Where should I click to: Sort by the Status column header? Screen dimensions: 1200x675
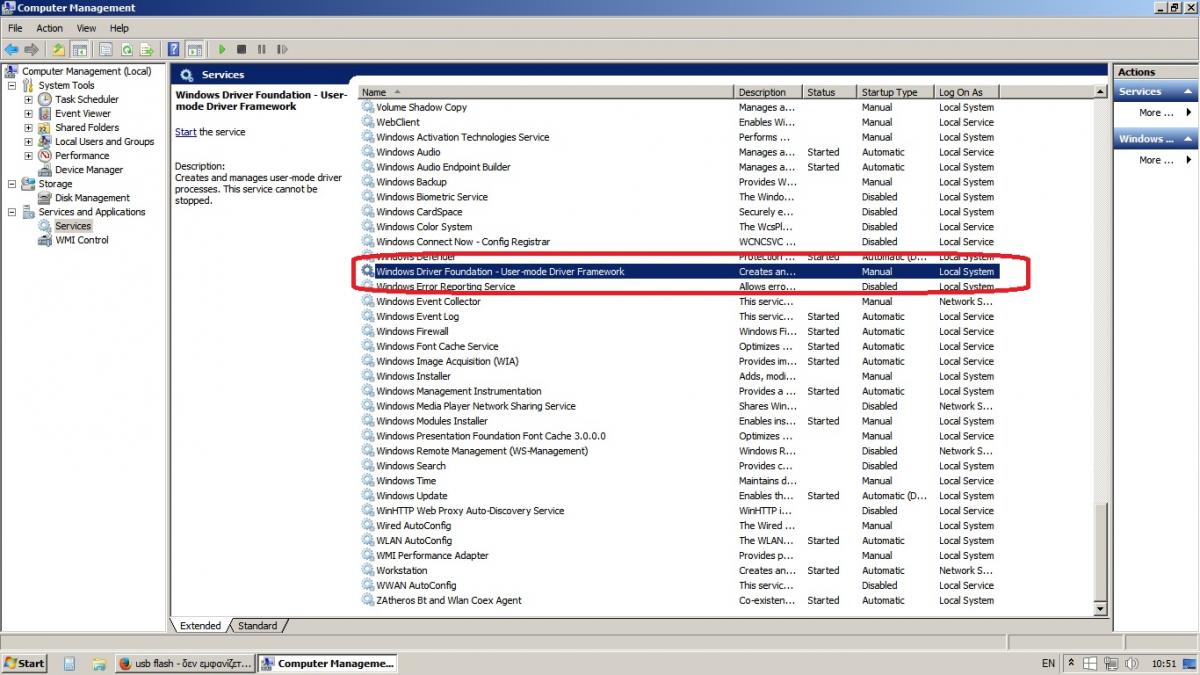pyautogui.click(x=830, y=92)
